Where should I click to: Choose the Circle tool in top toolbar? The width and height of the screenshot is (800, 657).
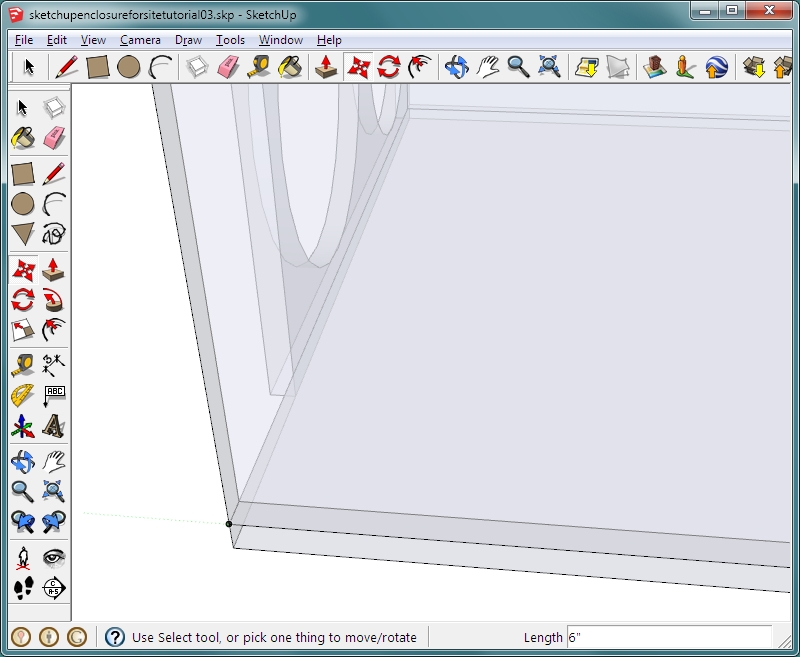[x=129, y=67]
